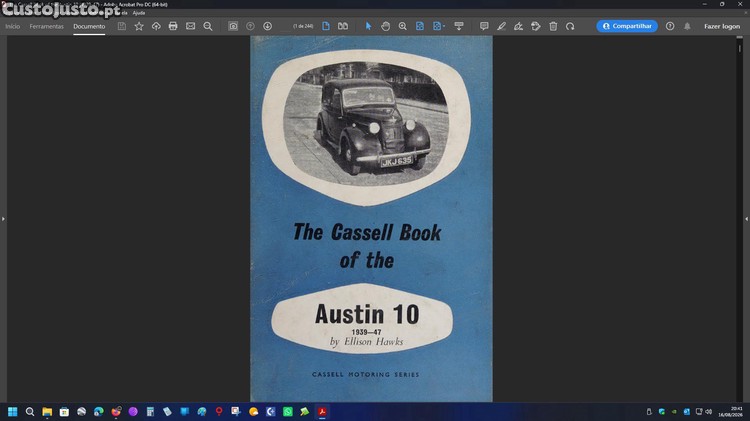Enable two-page view icon

[343, 26]
